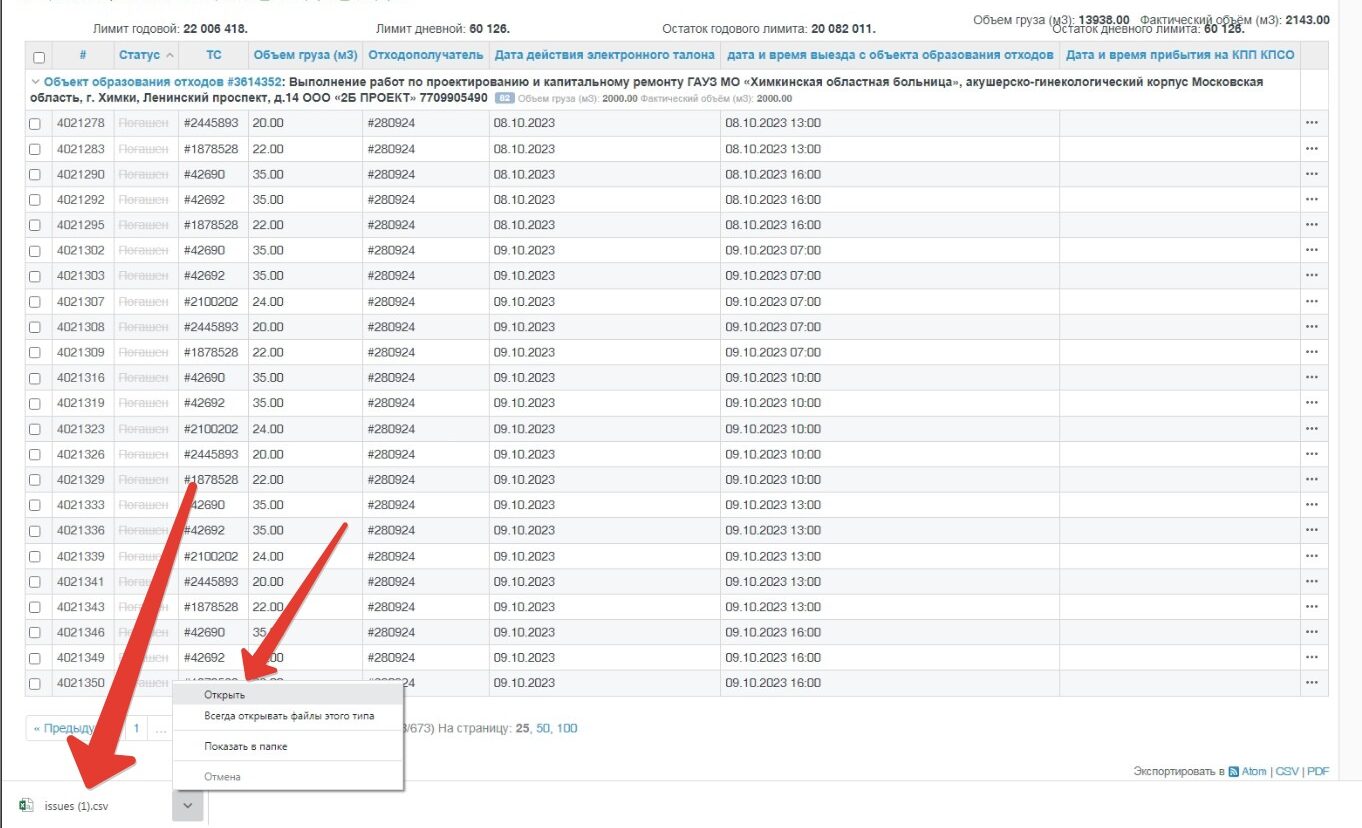Open ellipsis actions on row 4021343
The image size is (1362, 828).
tap(1312, 607)
